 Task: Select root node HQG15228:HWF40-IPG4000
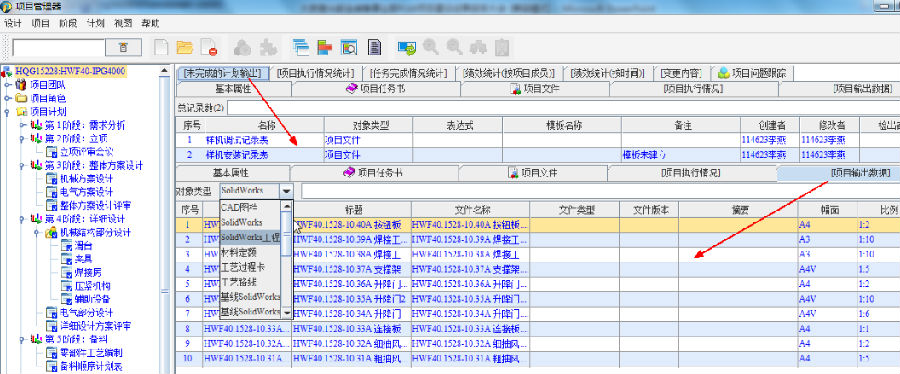71,71
